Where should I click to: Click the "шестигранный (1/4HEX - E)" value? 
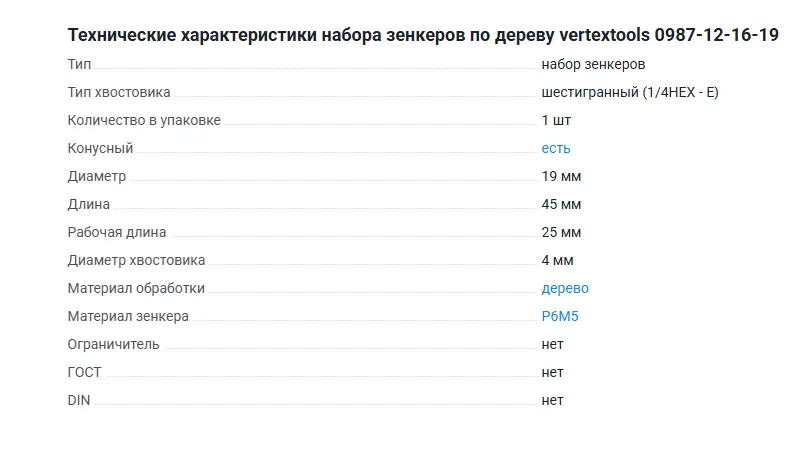pyautogui.click(x=629, y=92)
